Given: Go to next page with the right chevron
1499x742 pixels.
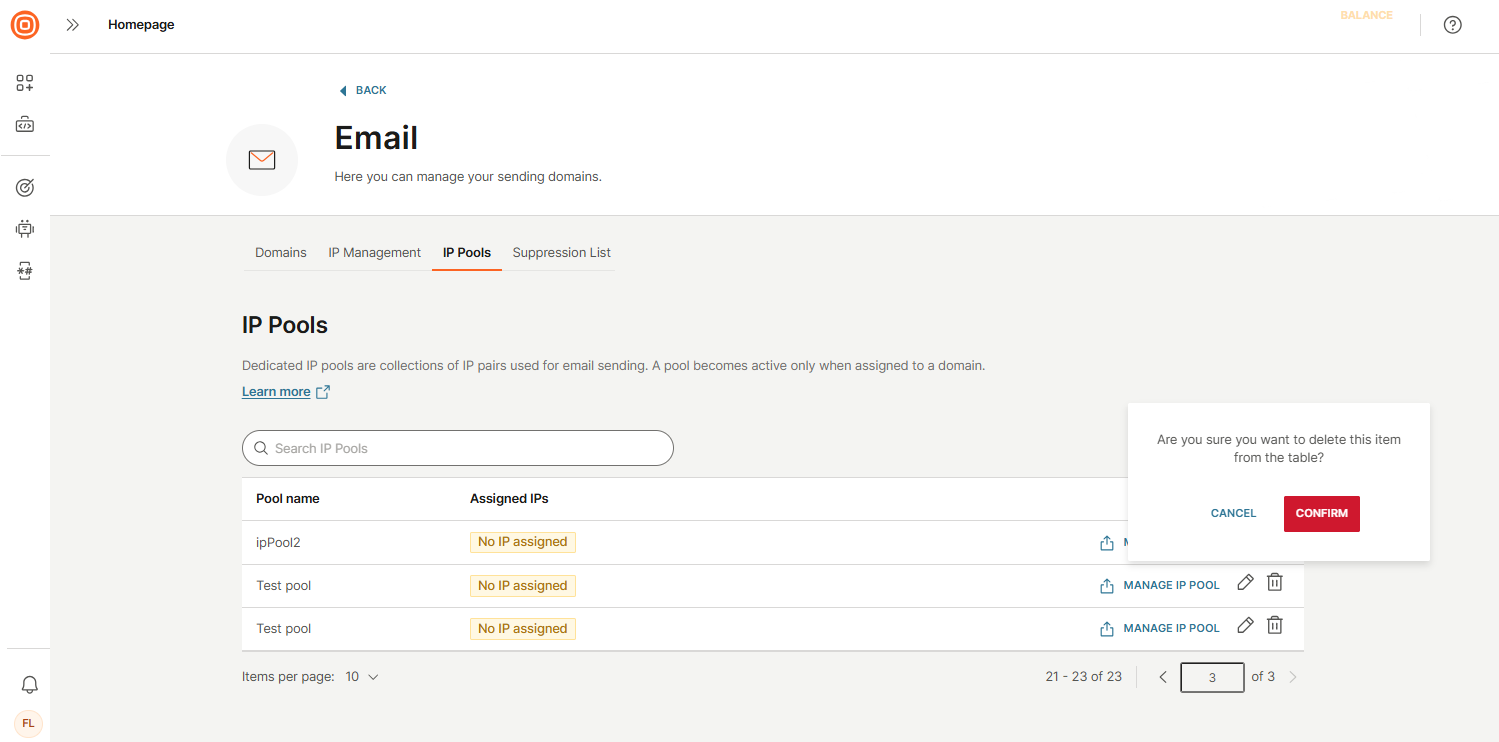Looking at the screenshot, I should (1292, 676).
